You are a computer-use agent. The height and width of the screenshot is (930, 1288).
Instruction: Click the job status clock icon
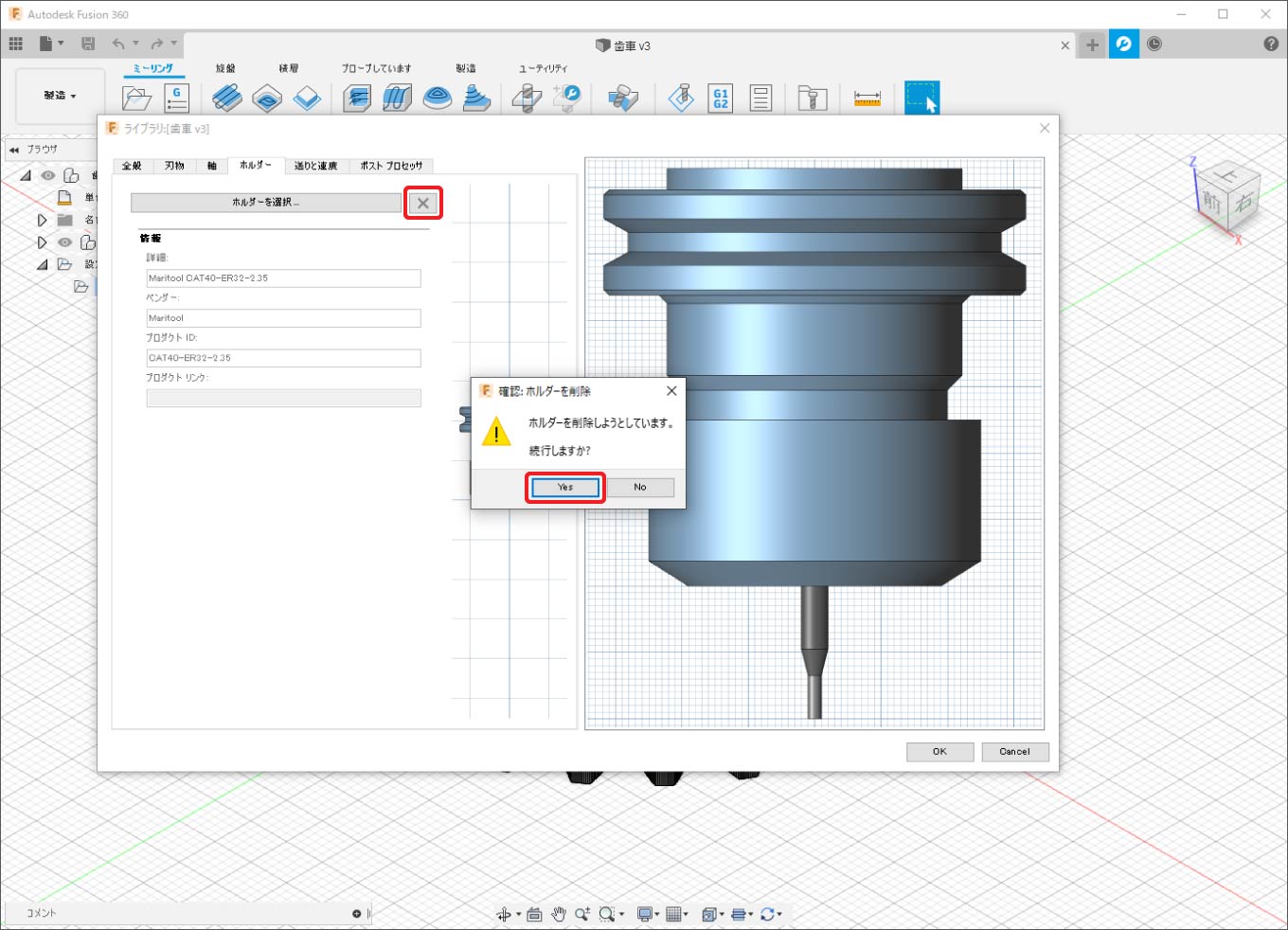(x=1154, y=45)
